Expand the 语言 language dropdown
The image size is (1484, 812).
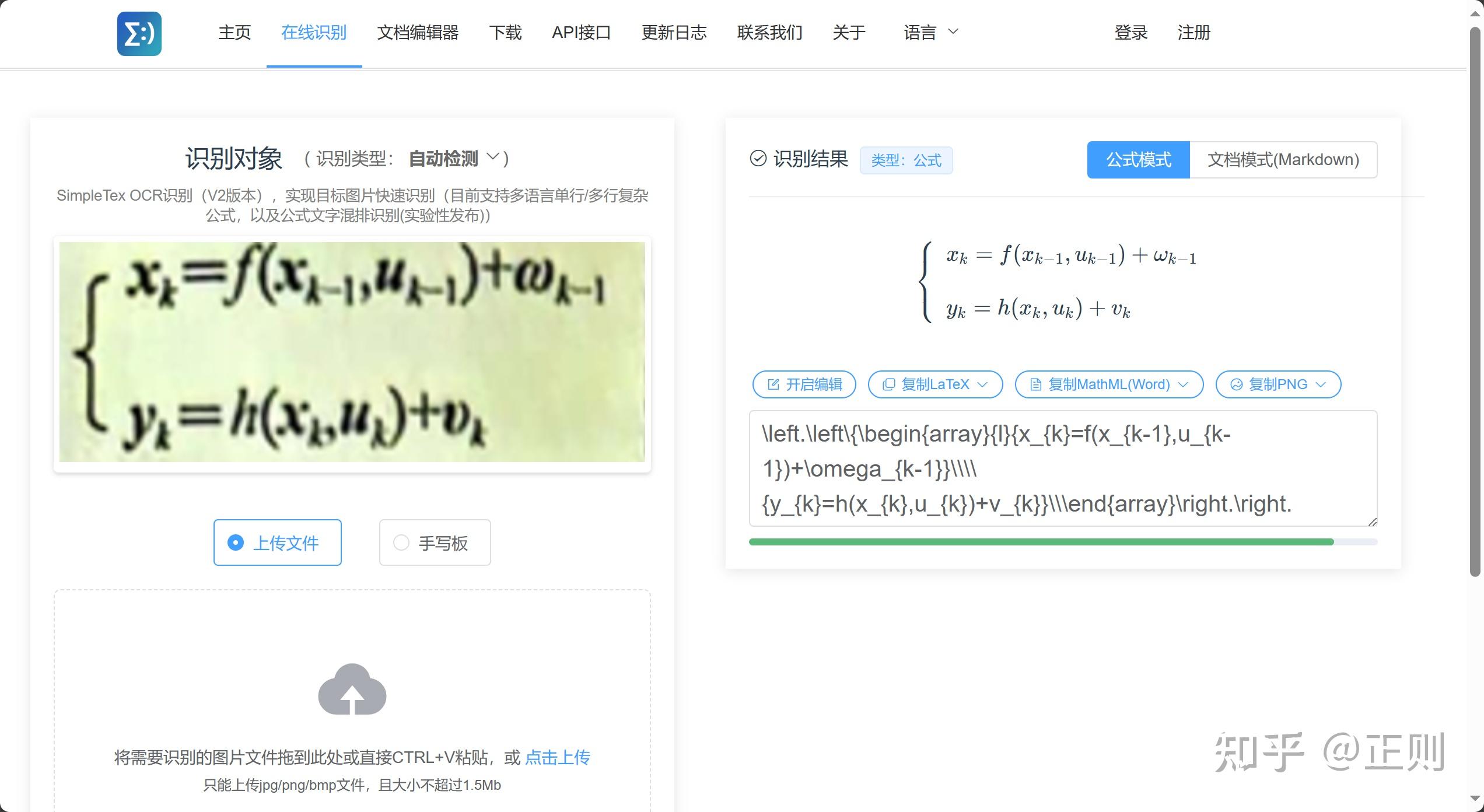[929, 32]
